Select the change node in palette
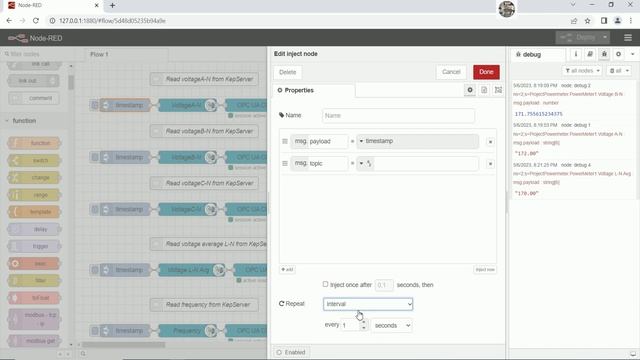The image size is (640, 360). 34,178
